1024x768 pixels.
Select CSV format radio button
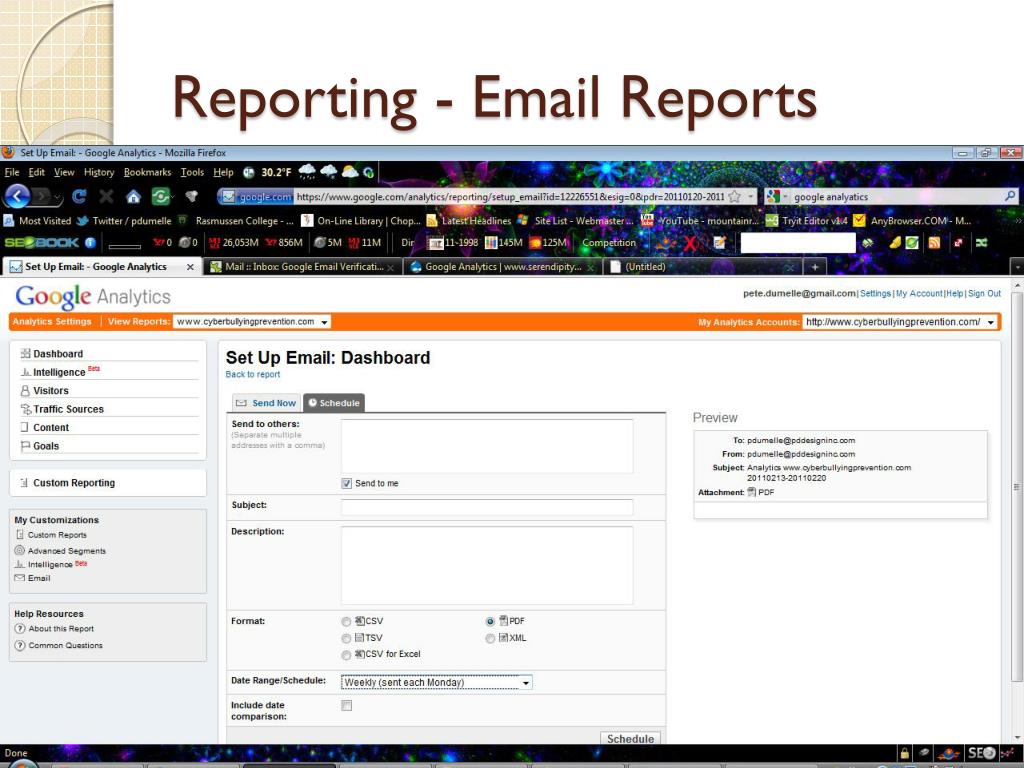coord(346,622)
